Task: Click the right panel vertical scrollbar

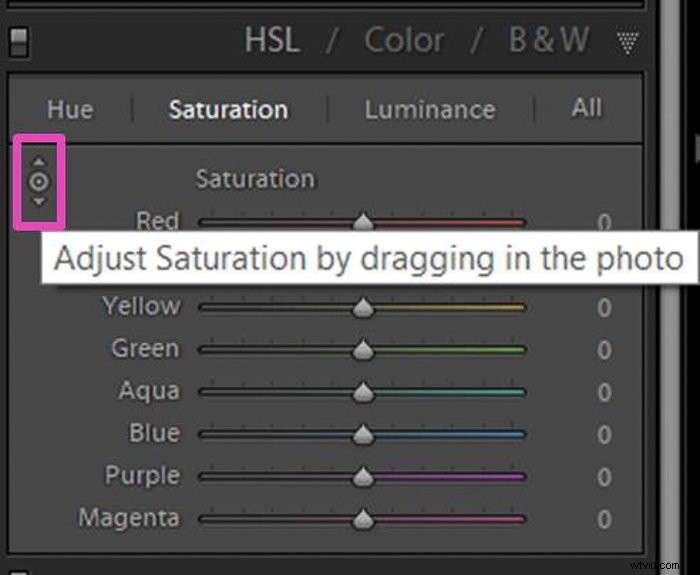Action: point(670,286)
